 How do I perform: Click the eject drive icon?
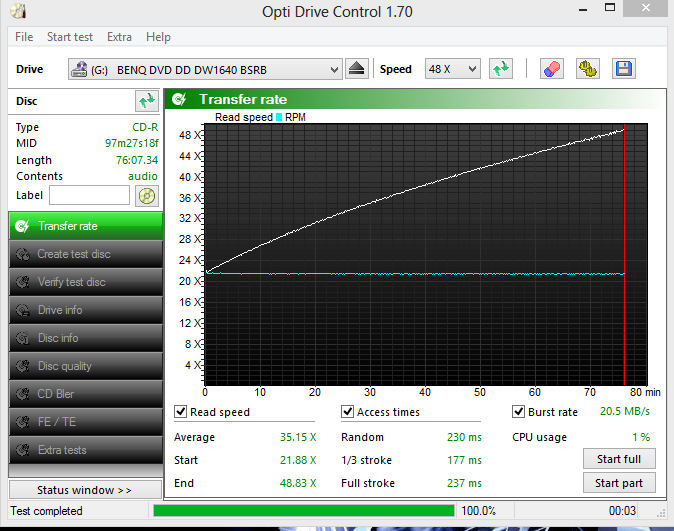(357, 69)
